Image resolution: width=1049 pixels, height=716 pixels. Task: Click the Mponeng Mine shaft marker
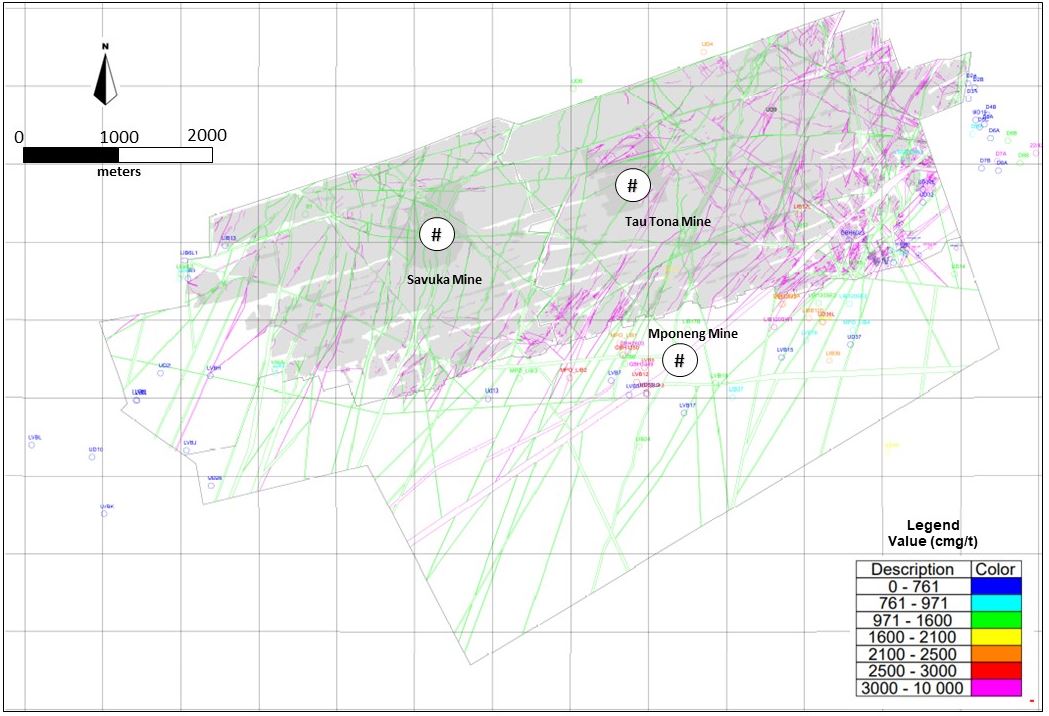(679, 360)
